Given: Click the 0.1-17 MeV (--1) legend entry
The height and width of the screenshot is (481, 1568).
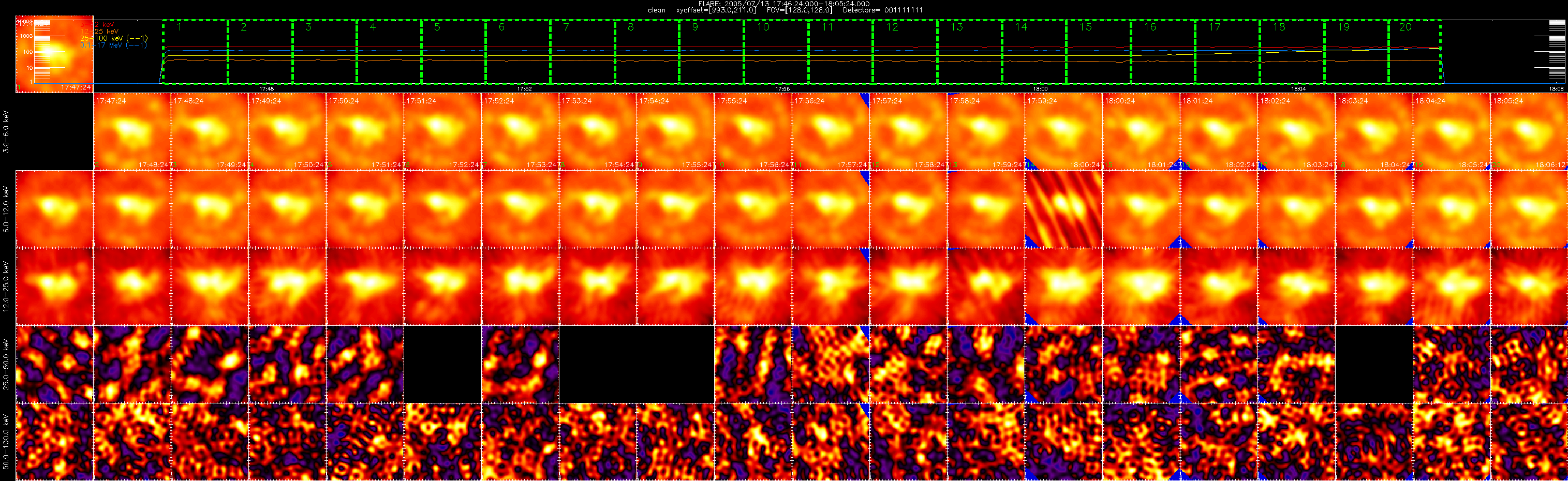Looking at the screenshot, I should coord(114,45).
